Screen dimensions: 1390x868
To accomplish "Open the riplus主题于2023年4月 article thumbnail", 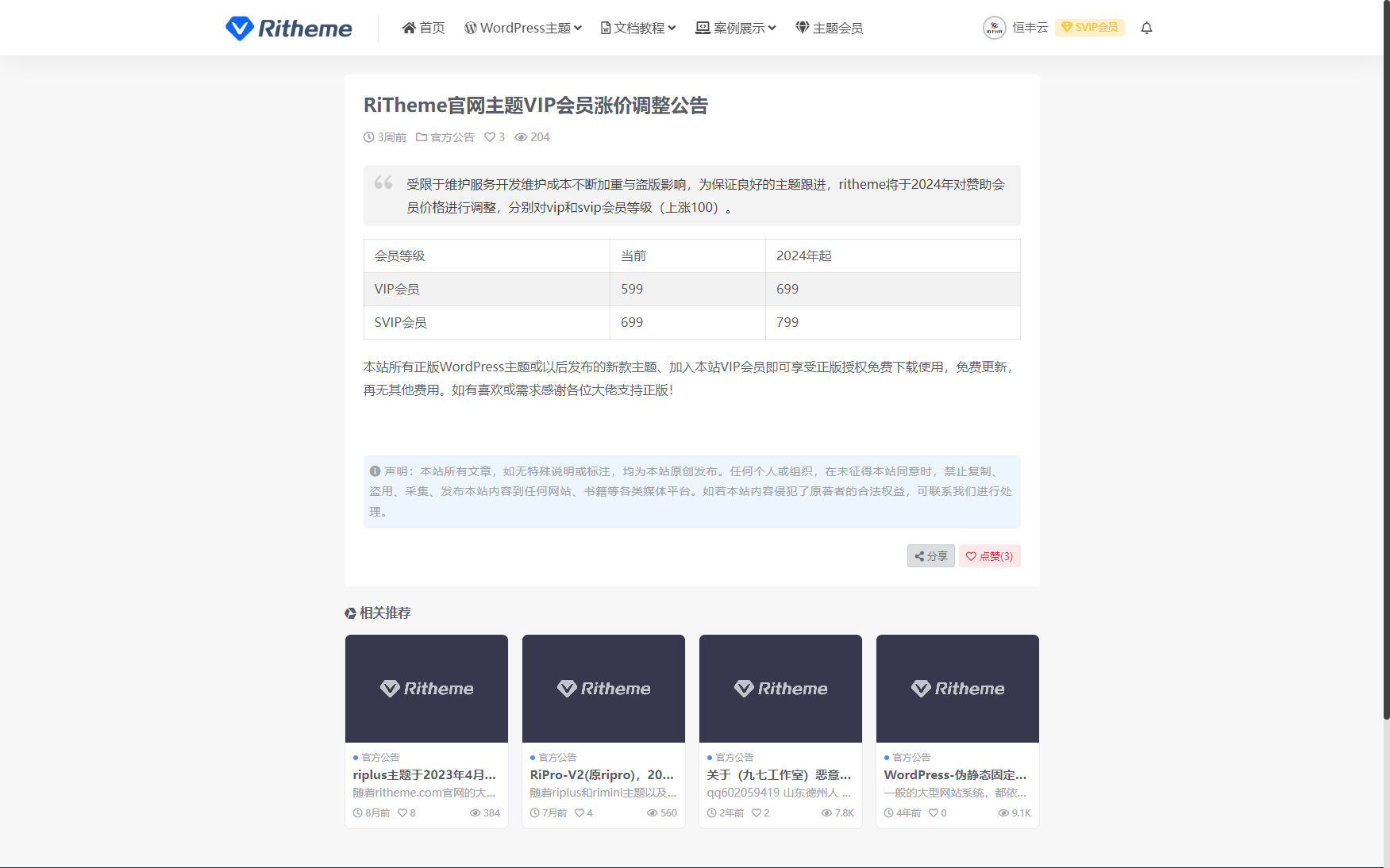I will pyautogui.click(x=426, y=689).
